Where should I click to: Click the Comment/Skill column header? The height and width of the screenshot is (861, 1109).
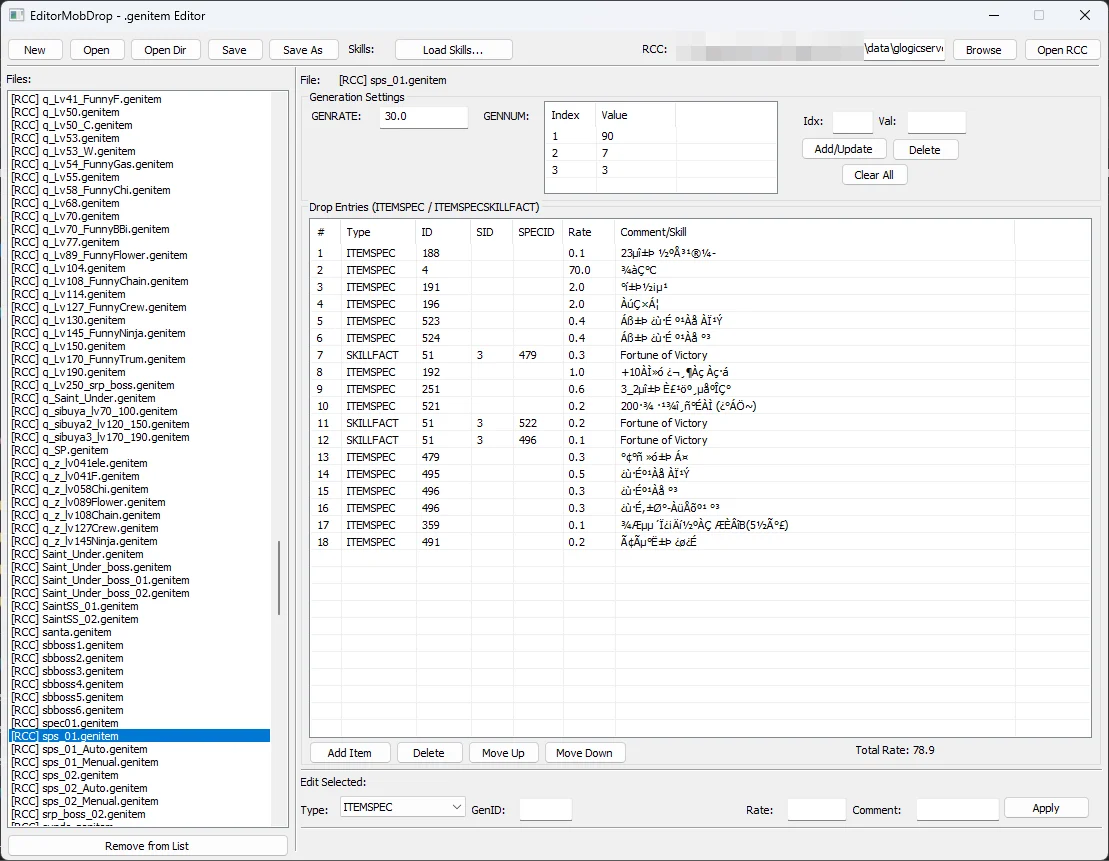coord(814,232)
